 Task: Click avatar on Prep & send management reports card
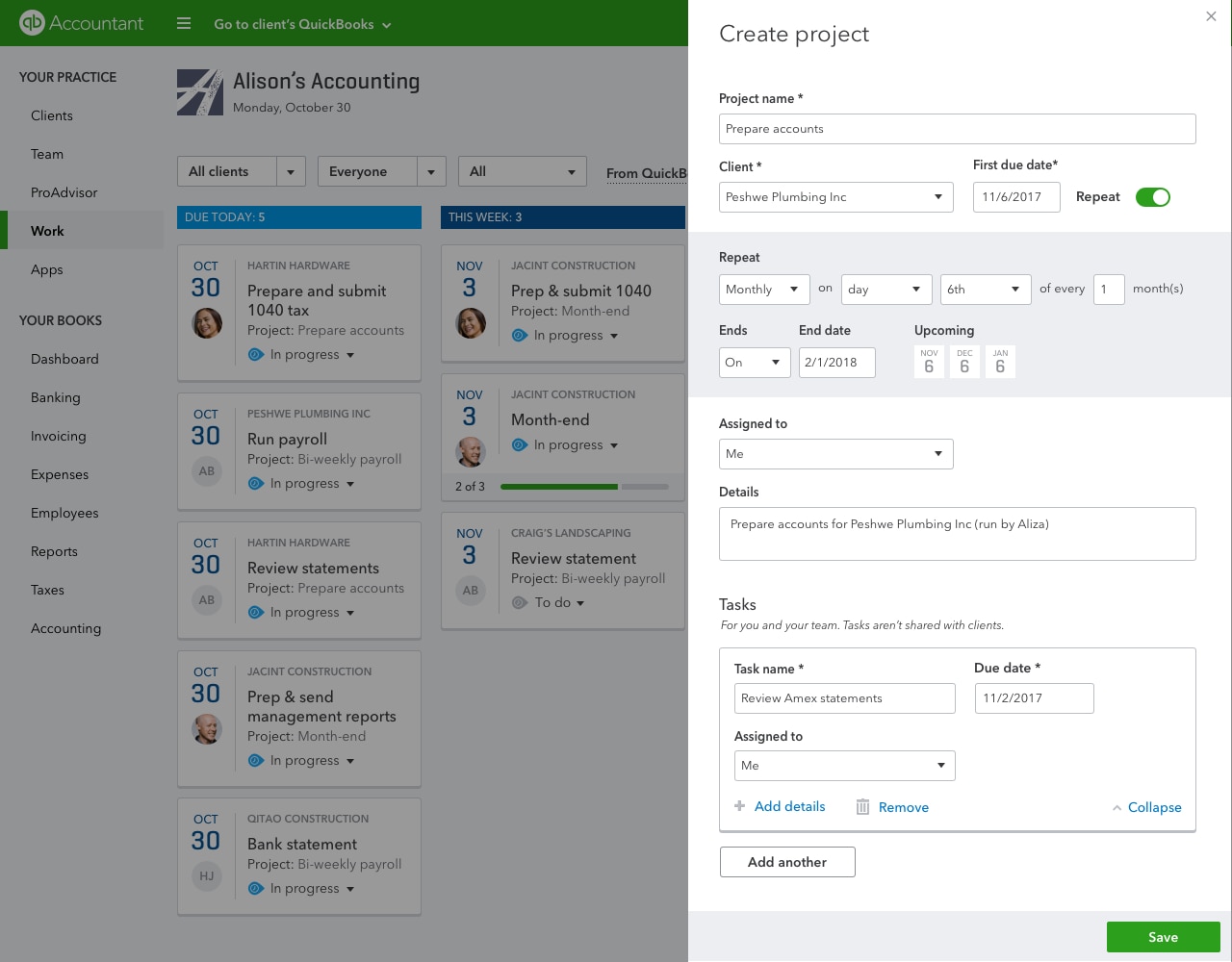point(207,729)
